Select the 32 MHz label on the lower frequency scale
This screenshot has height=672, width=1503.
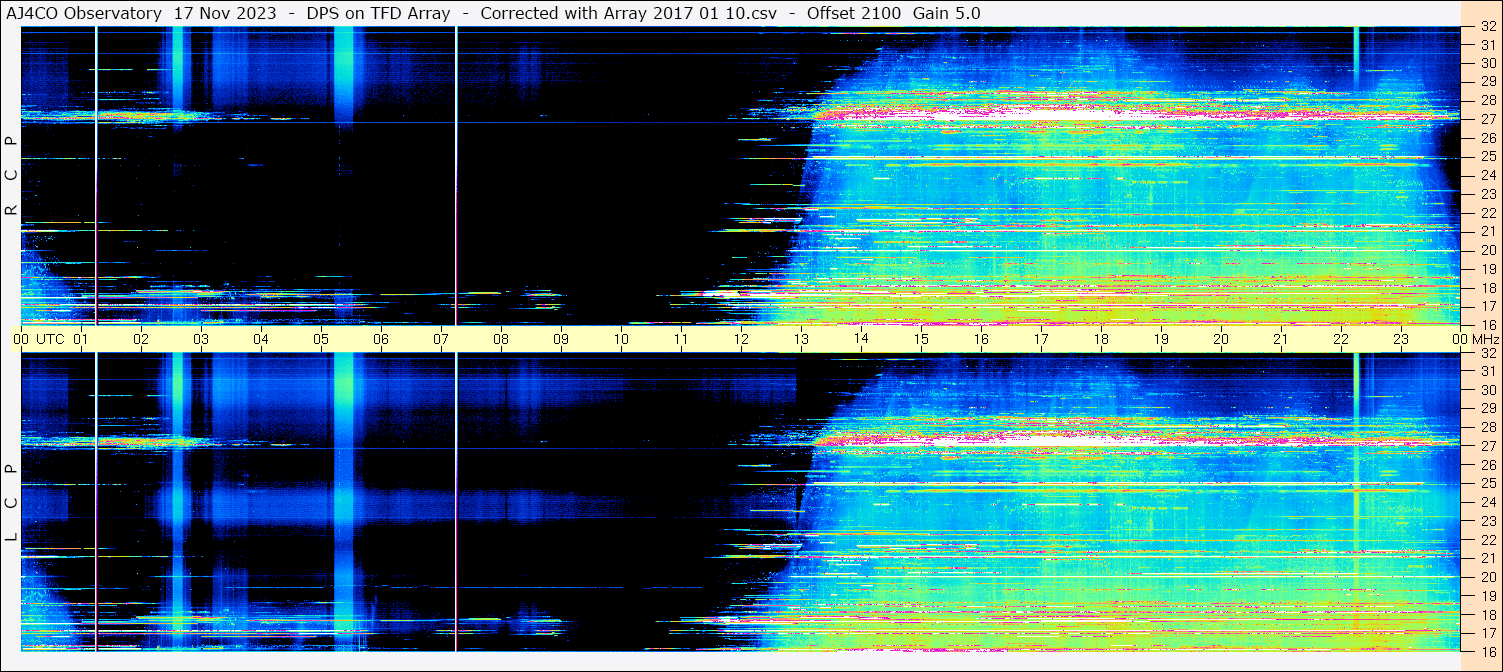[x=1487, y=353]
